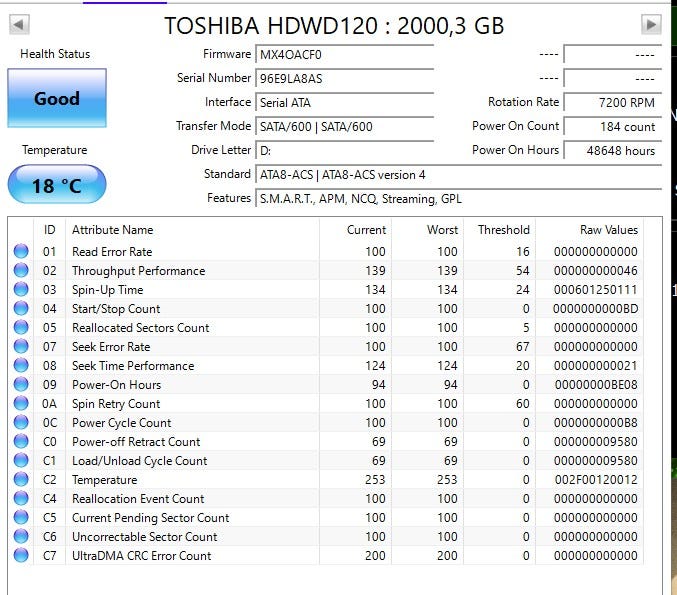Click the status orb beside Reallocated Sectors Count
The height and width of the screenshot is (595, 677).
pyautogui.click(x=21, y=328)
